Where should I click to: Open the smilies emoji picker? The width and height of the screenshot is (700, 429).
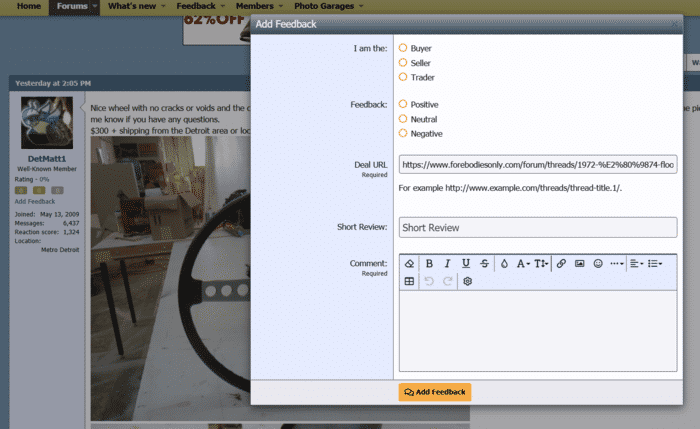pos(598,263)
